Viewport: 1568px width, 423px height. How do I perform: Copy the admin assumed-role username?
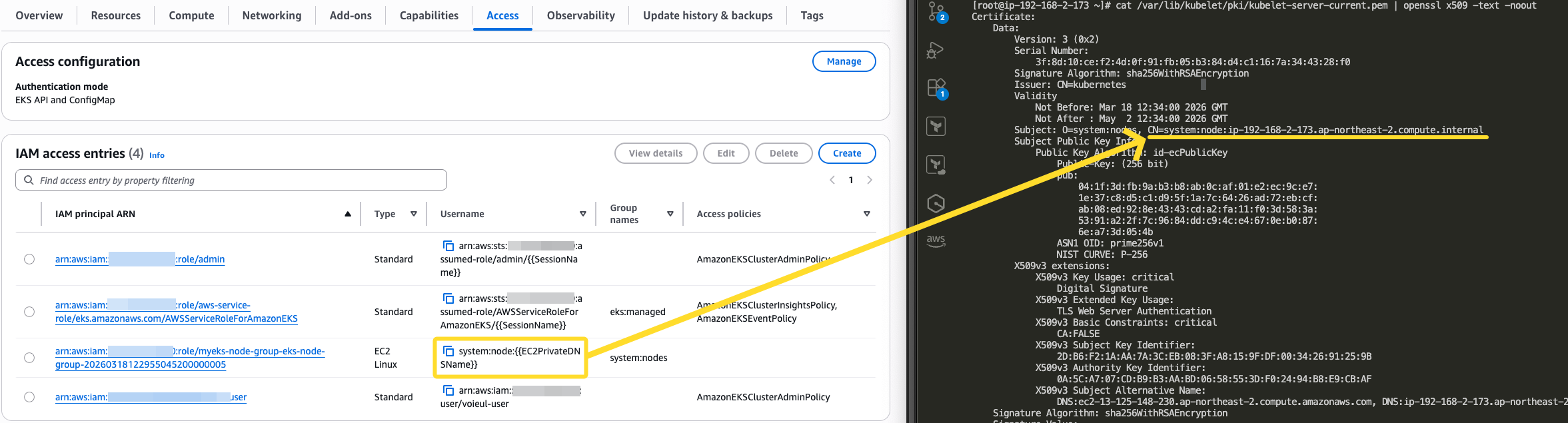click(x=448, y=246)
